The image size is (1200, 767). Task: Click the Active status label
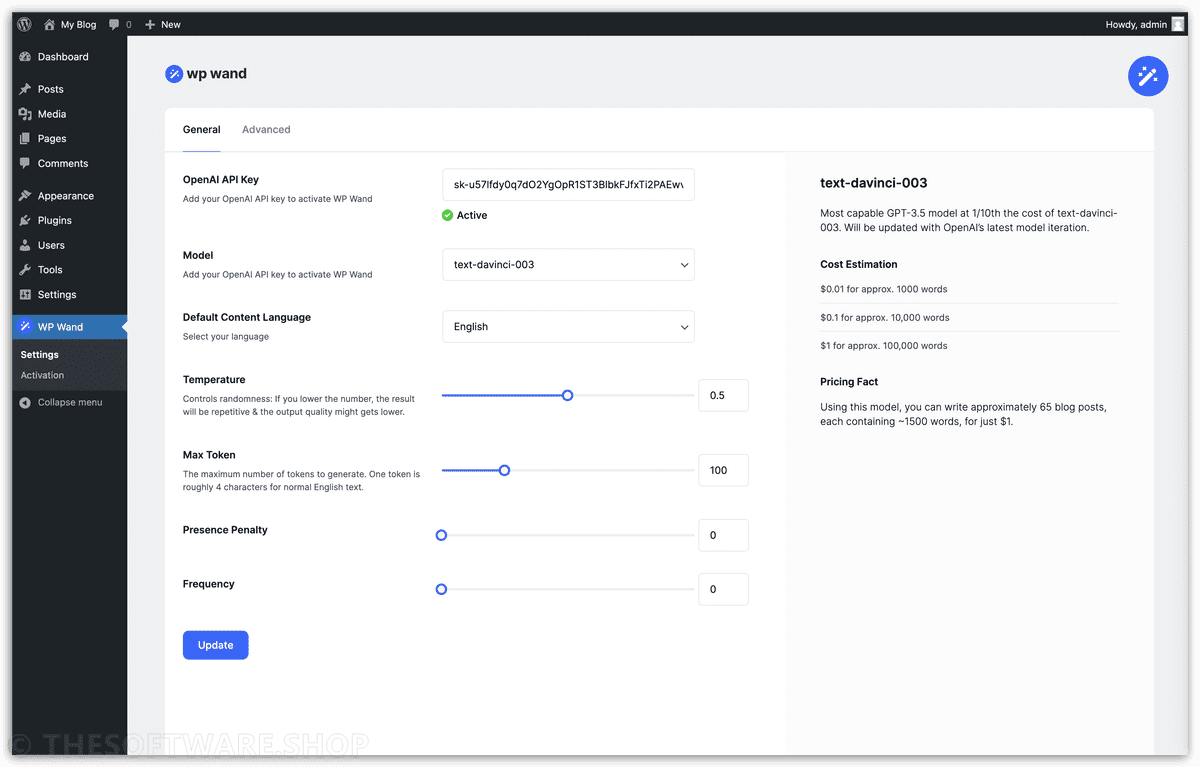472,215
